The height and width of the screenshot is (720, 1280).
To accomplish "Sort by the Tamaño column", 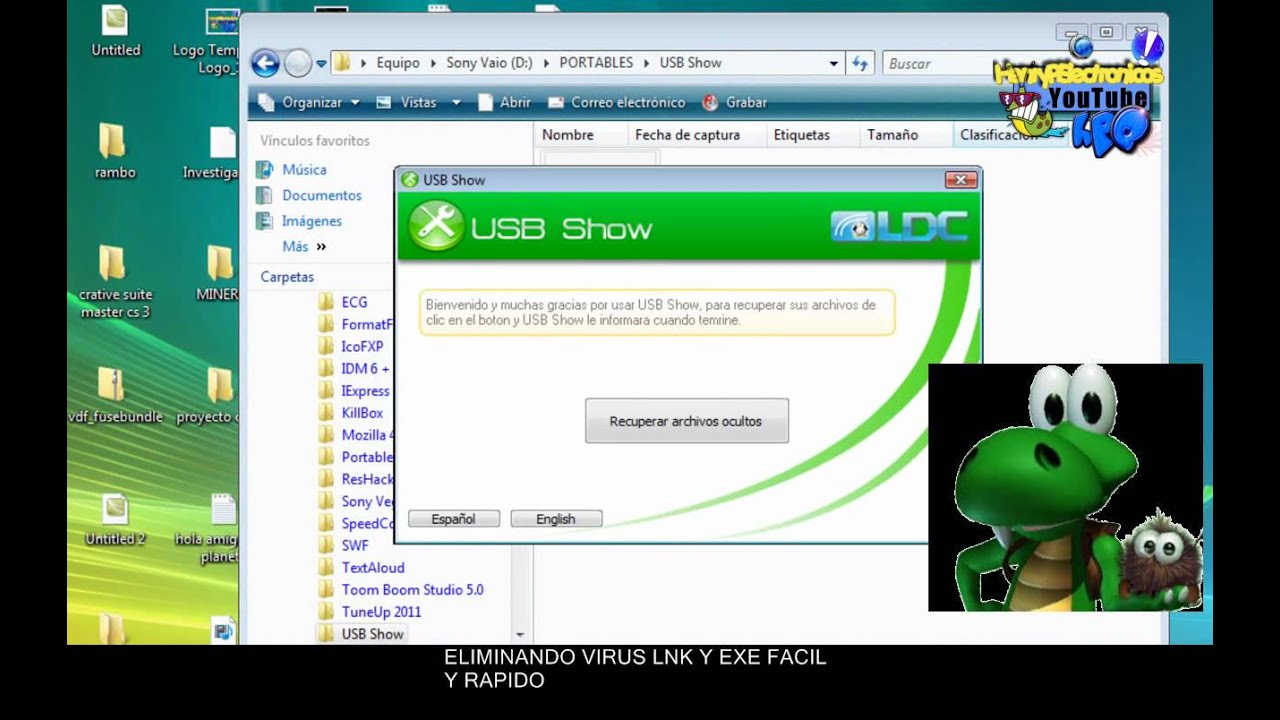I will (893, 135).
